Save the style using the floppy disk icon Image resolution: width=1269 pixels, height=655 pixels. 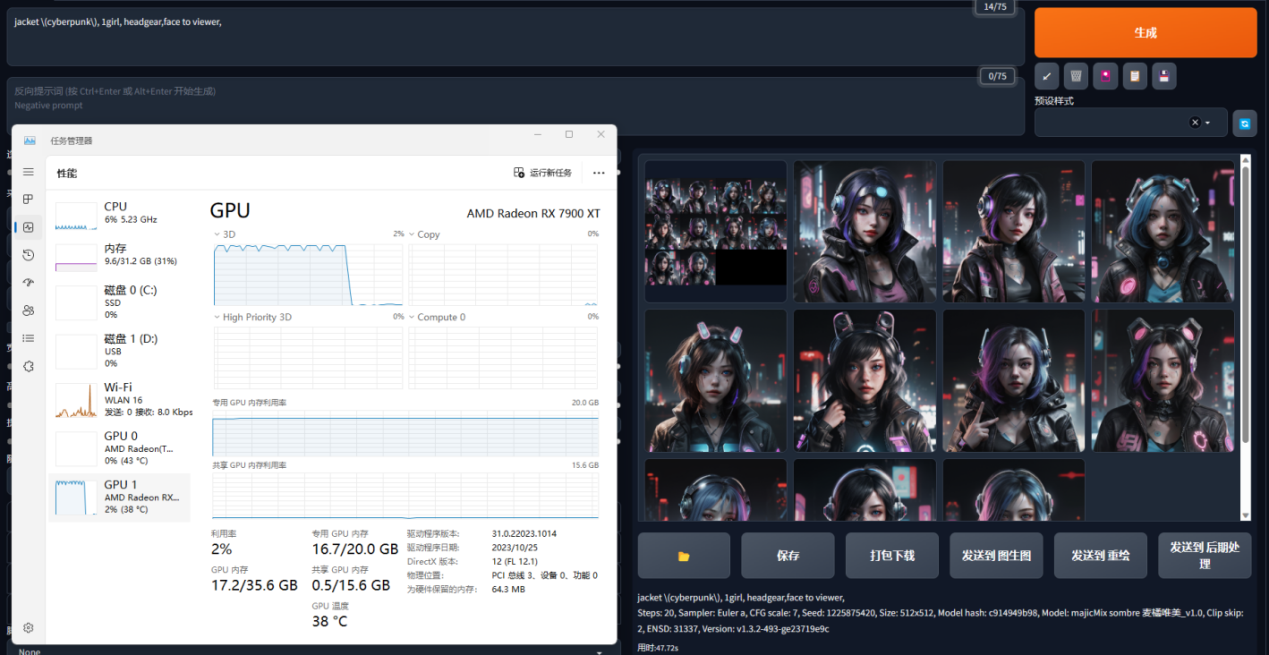(1163, 76)
